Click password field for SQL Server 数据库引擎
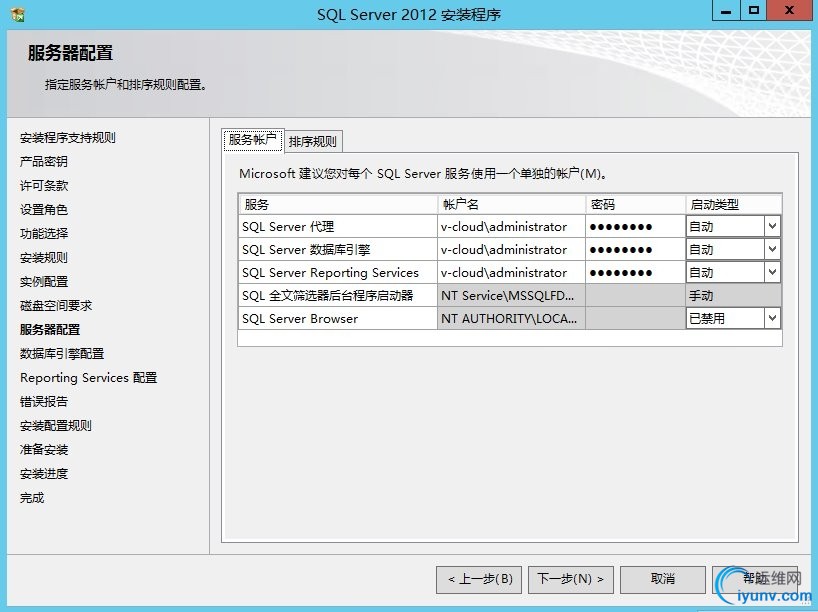This screenshot has width=818, height=612. coord(635,249)
